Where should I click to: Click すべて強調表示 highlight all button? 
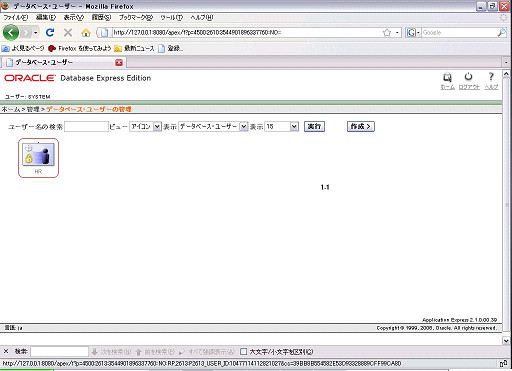(x=207, y=352)
